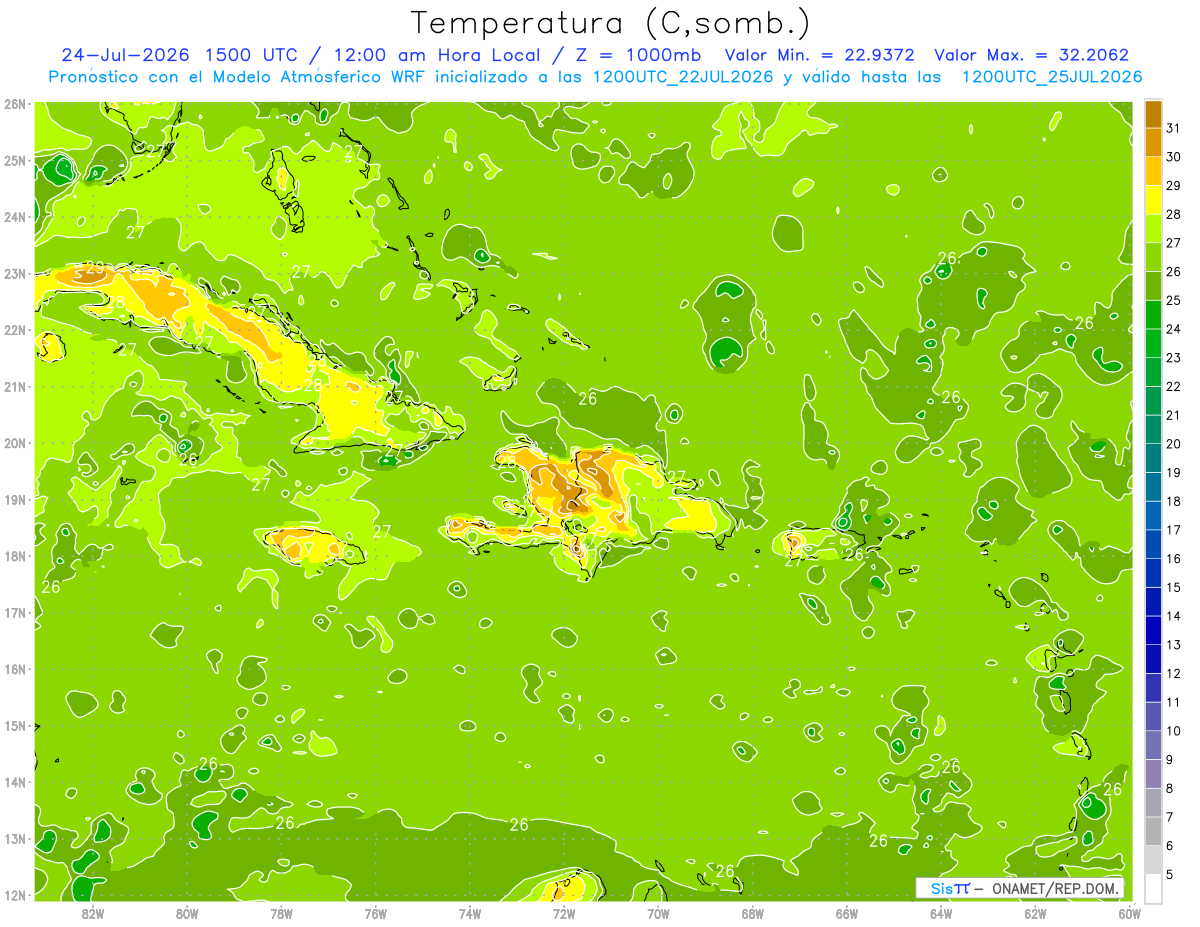Click the '1200UTC_25JUL2026' valid-until time text

coord(1052,77)
